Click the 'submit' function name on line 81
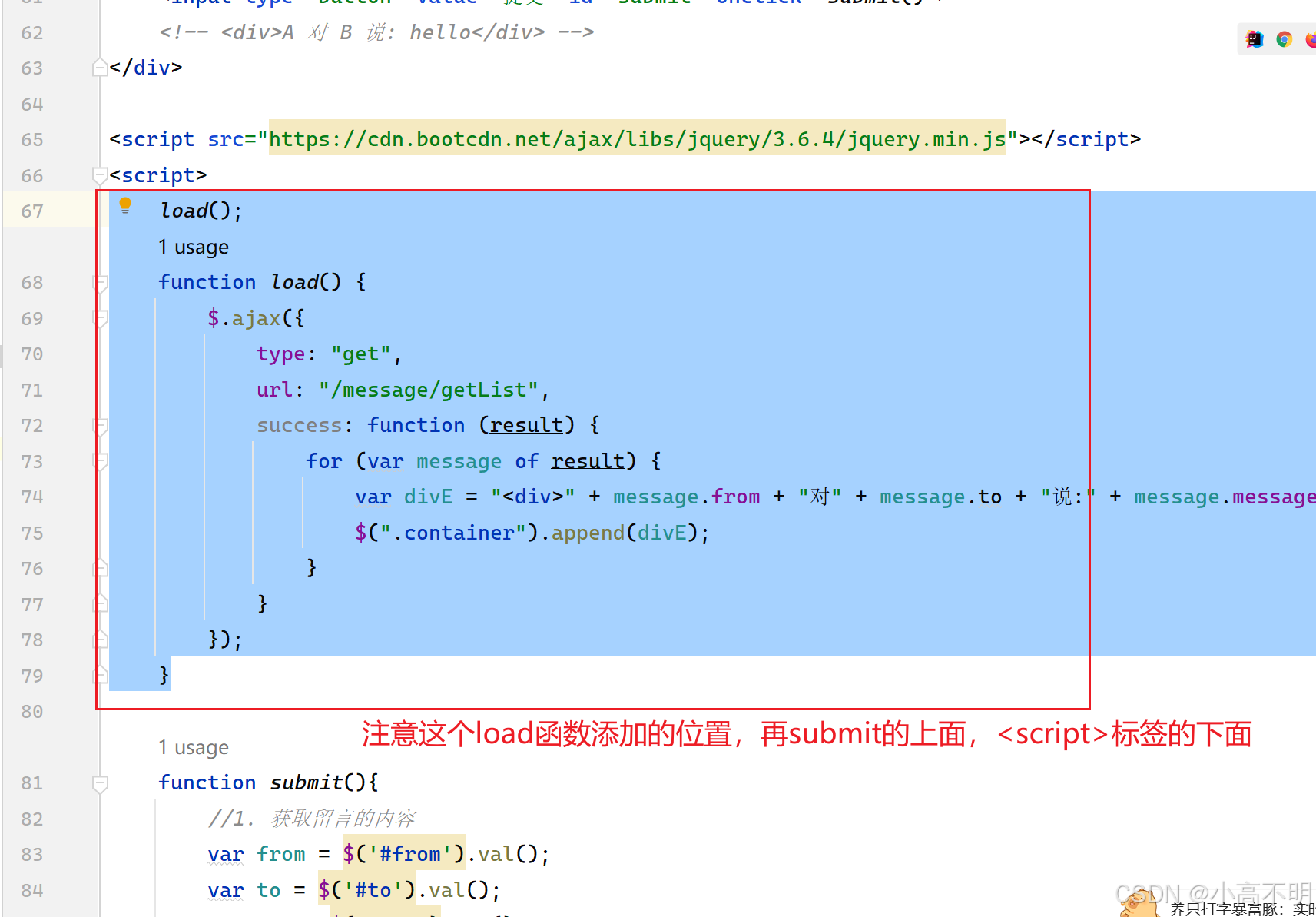This screenshot has width=1316, height=917. click(x=305, y=782)
